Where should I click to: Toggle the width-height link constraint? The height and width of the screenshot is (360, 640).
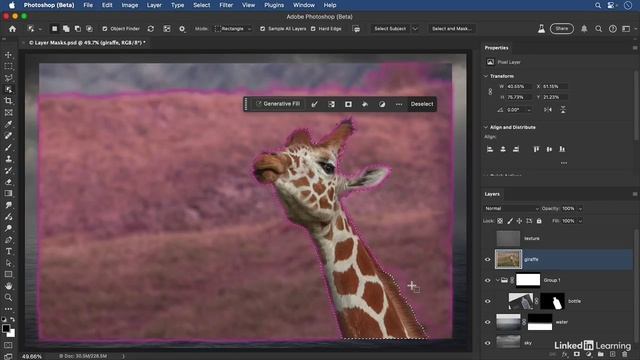pos(490,92)
